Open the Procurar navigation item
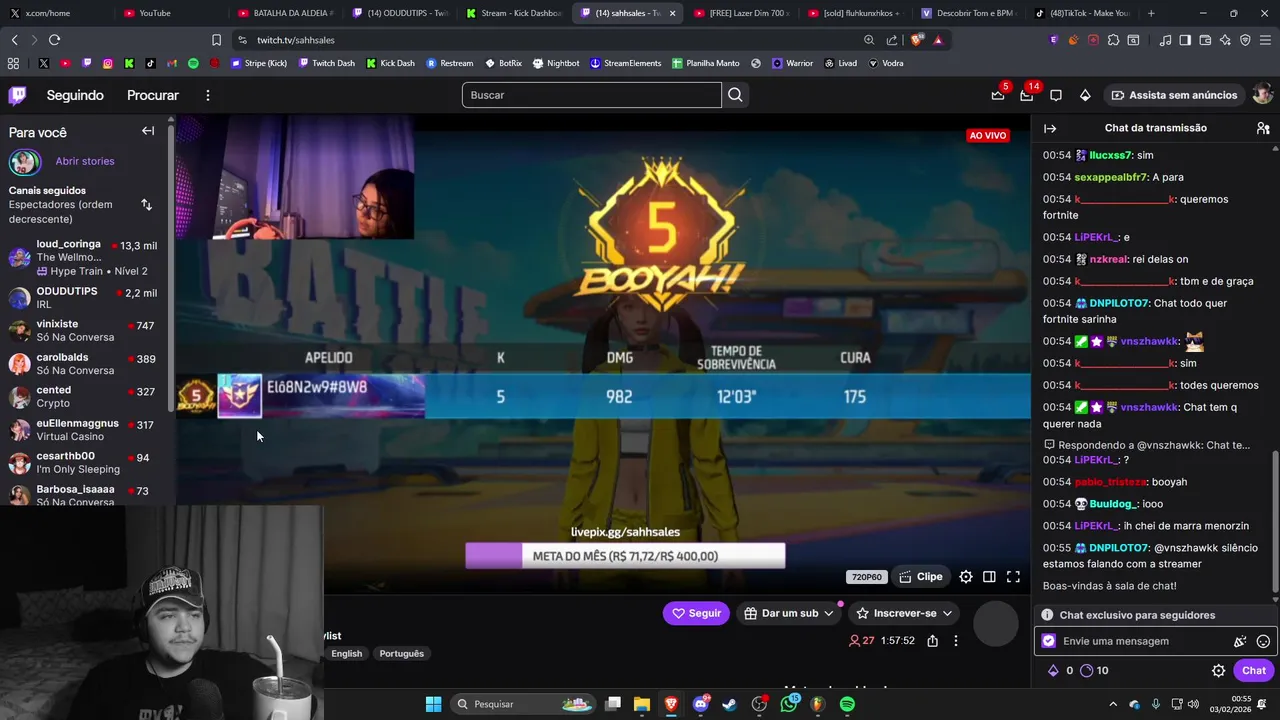The image size is (1280, 720). point(153,95)
